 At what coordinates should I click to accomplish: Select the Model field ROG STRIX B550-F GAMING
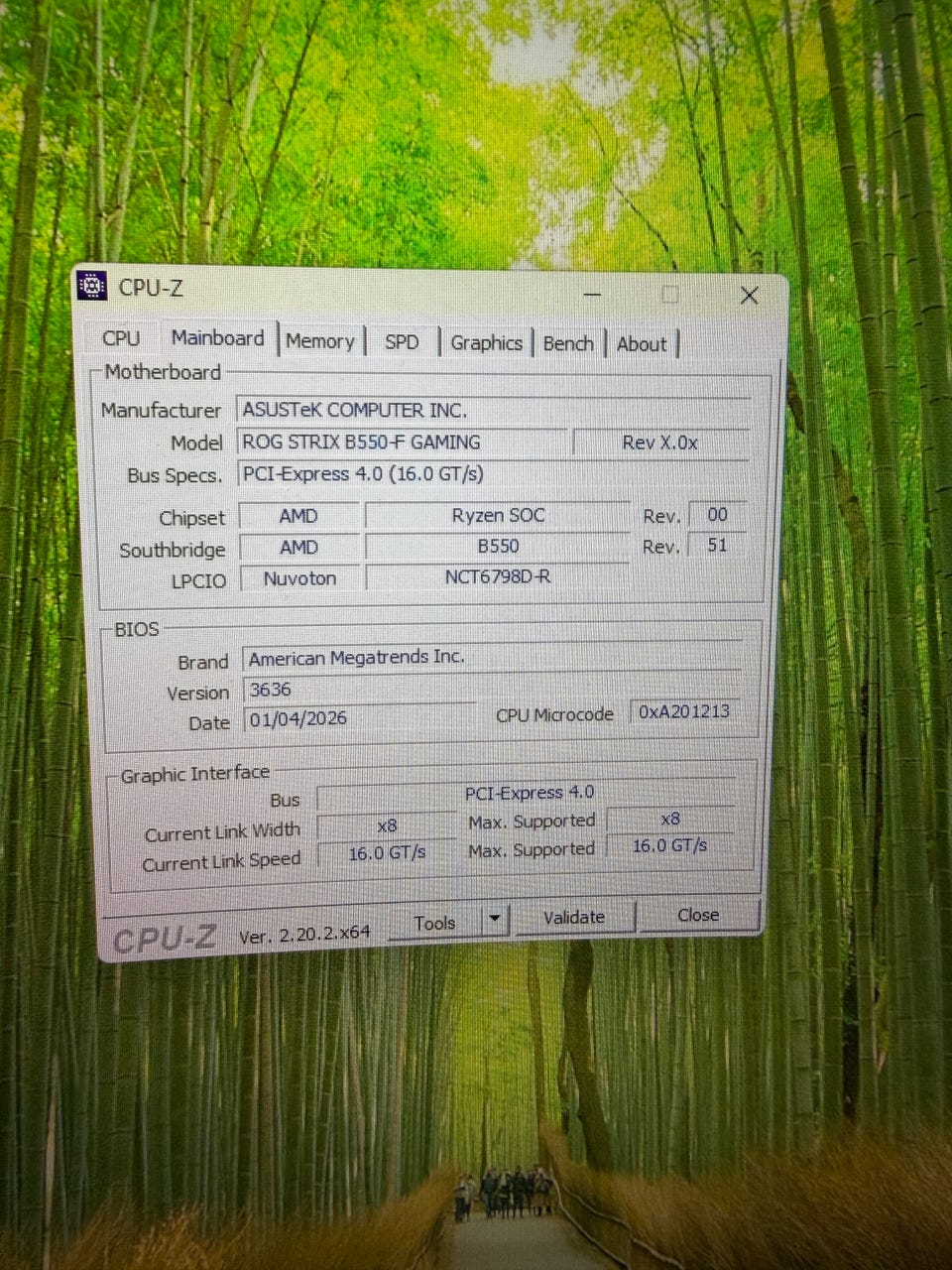402,443
